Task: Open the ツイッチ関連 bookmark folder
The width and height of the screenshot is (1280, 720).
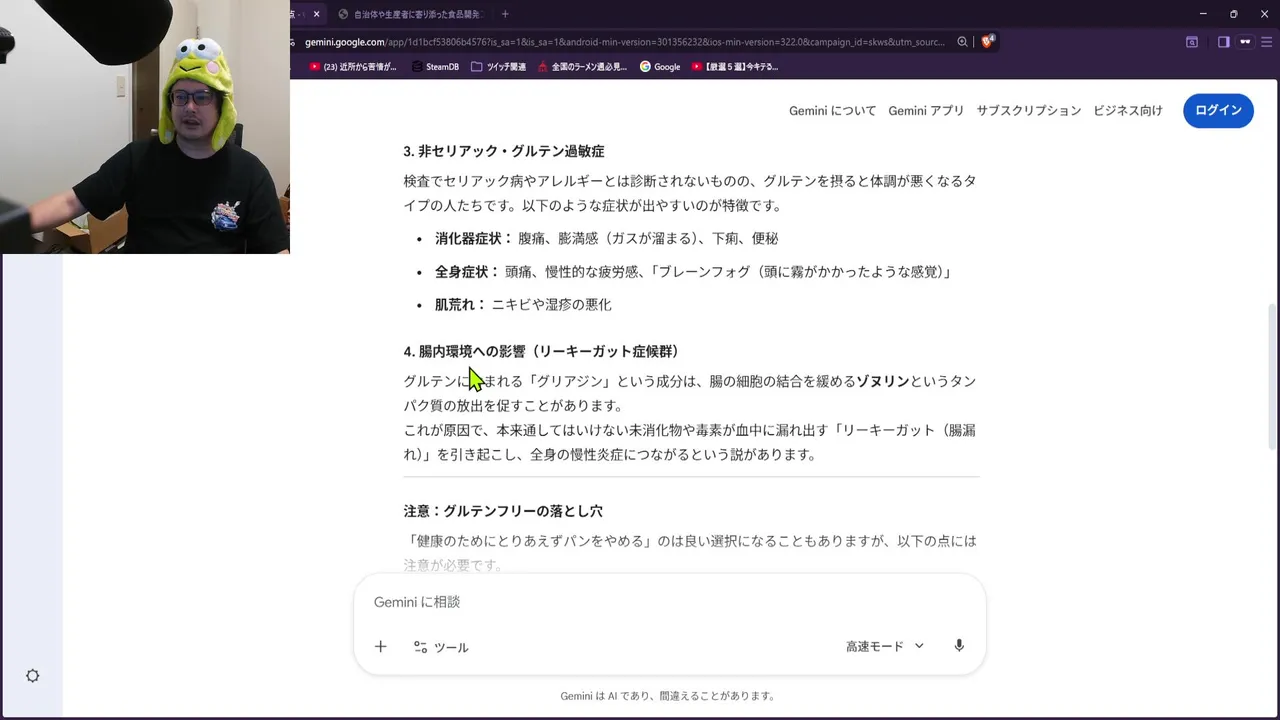Action: point(498,67)
